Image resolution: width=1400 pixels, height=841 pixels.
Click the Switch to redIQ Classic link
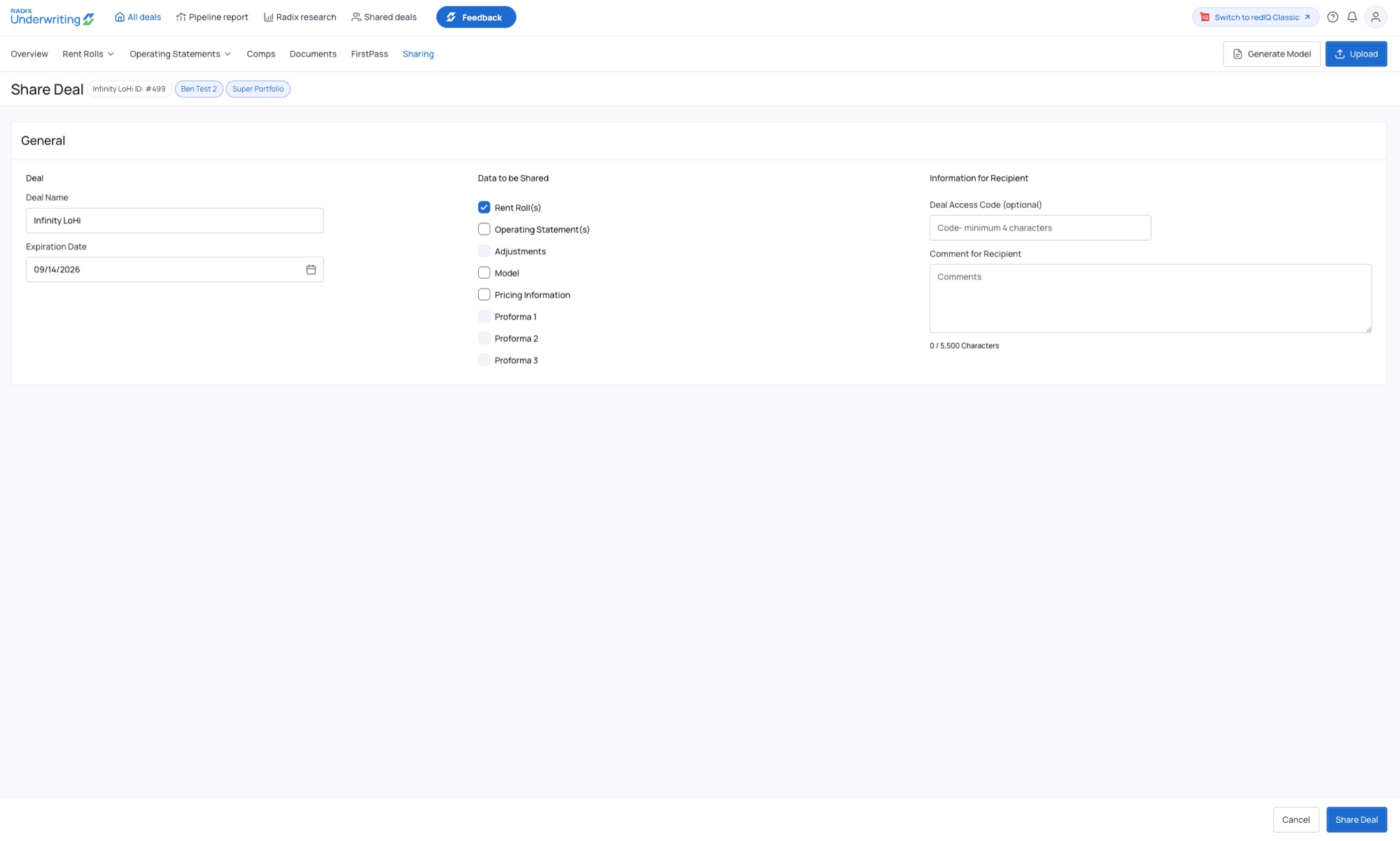click(1255, 18)
